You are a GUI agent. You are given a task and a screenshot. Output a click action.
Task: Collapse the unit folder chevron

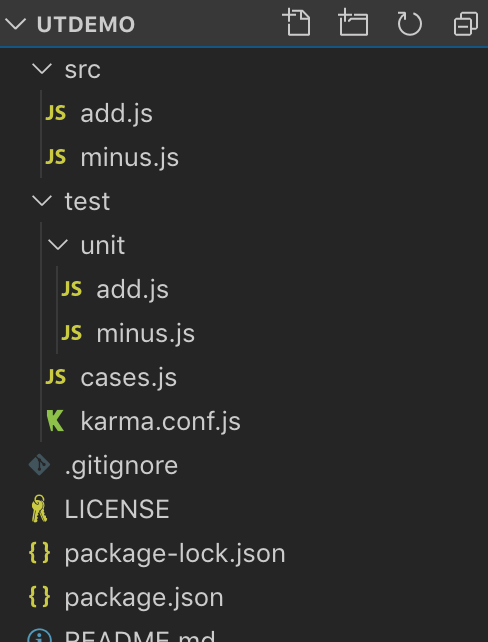coord(58,245)
